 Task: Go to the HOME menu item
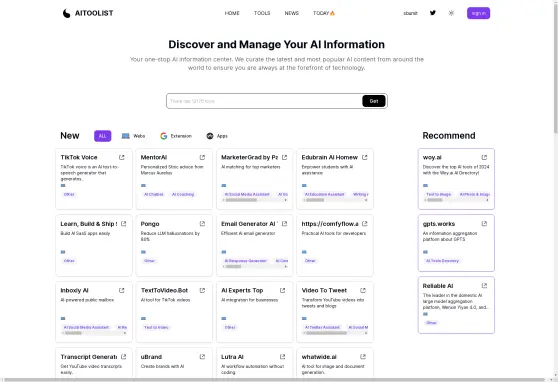pyautogui.click(x=232, y=13)
